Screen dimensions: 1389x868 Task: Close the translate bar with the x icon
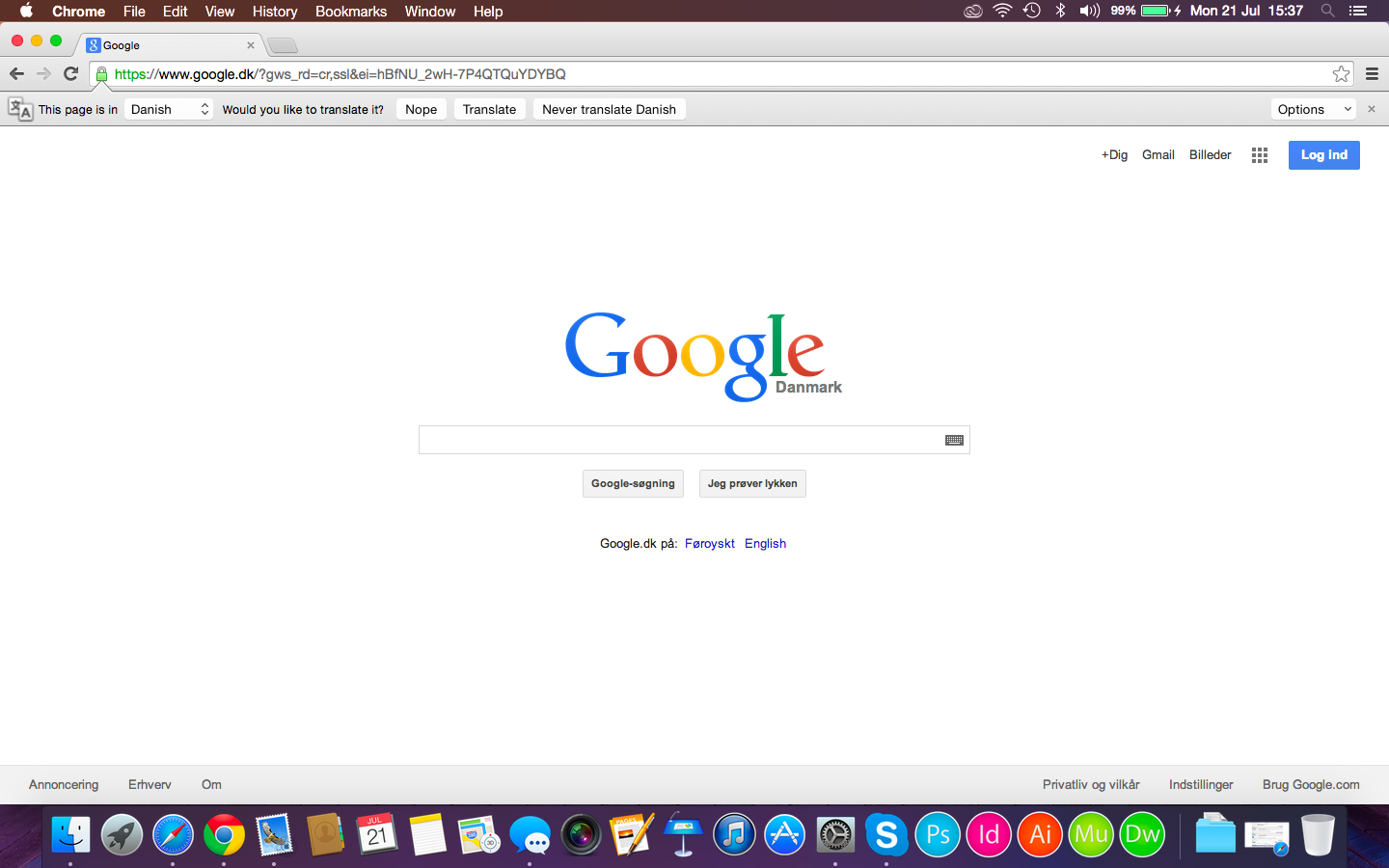[x=1372, y=109]
